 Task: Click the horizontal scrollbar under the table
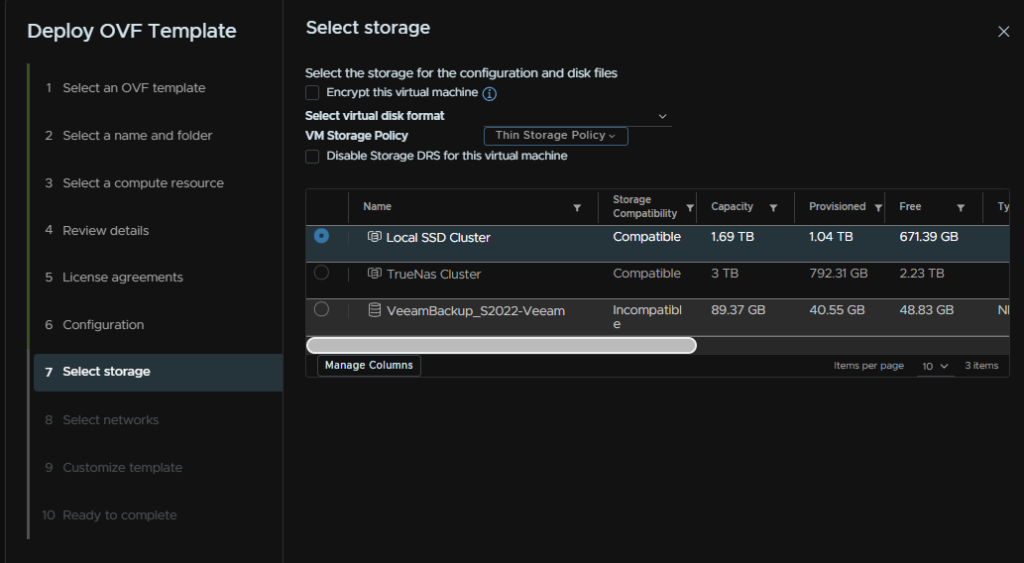coord(501,346)
